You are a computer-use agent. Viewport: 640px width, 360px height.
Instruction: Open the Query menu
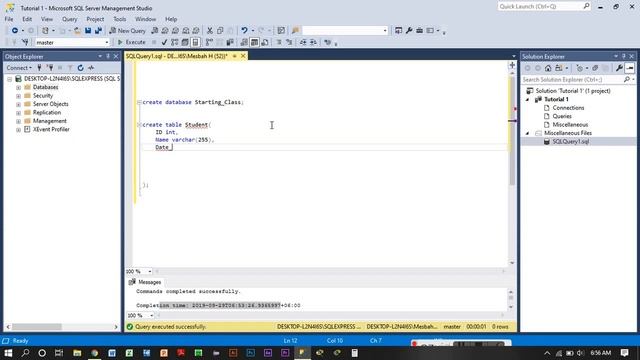[69, 19]
